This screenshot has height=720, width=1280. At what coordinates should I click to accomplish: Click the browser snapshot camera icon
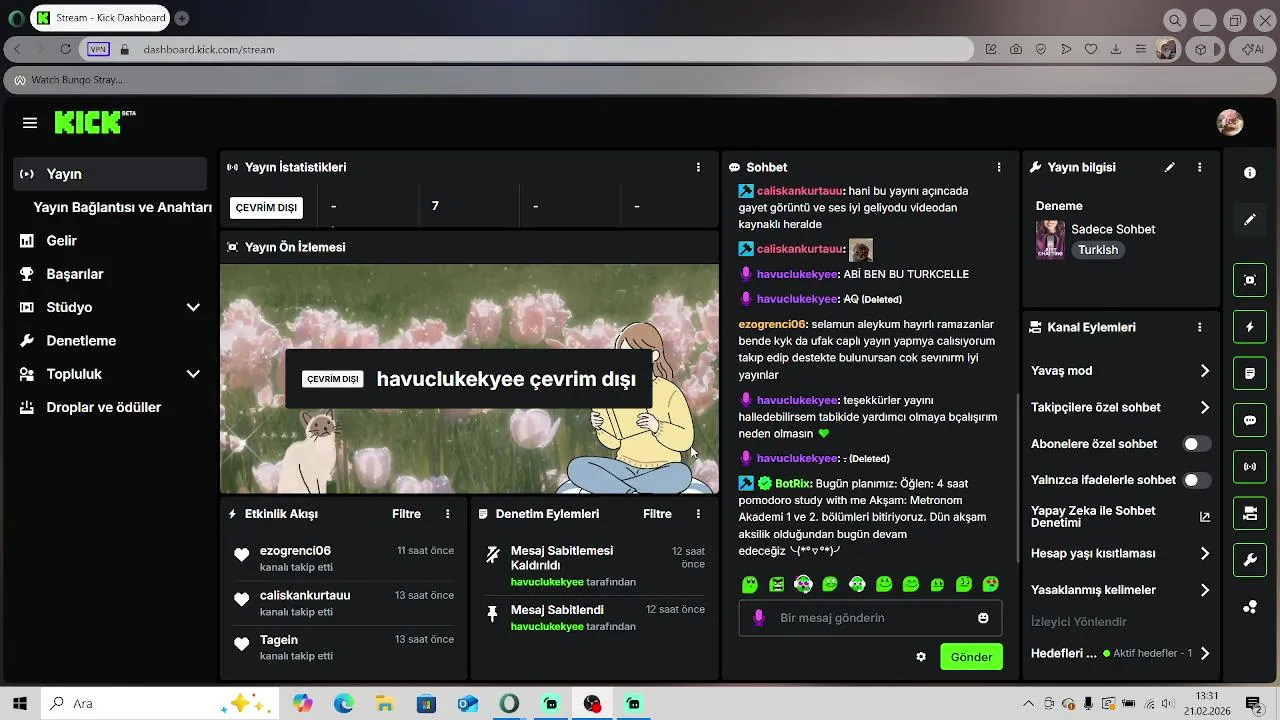1016,49
